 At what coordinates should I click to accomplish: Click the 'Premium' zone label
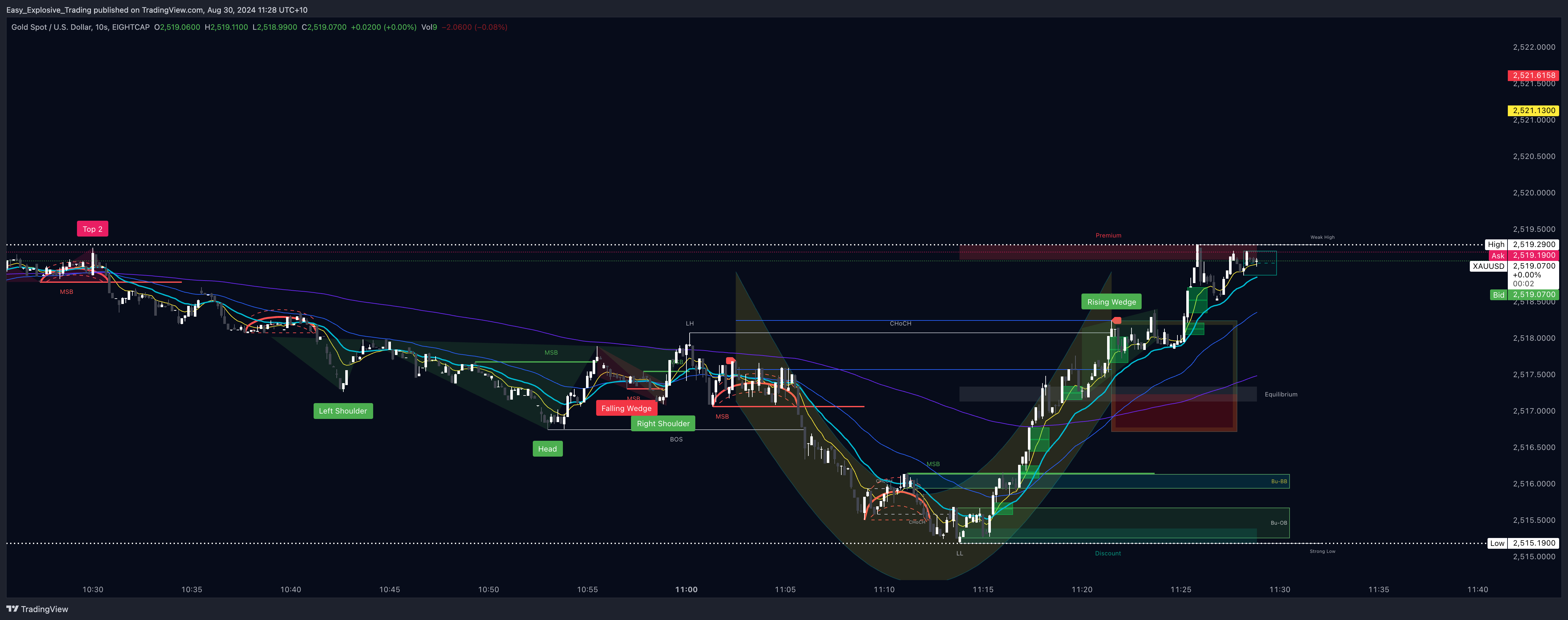[x=1108, y=236]
